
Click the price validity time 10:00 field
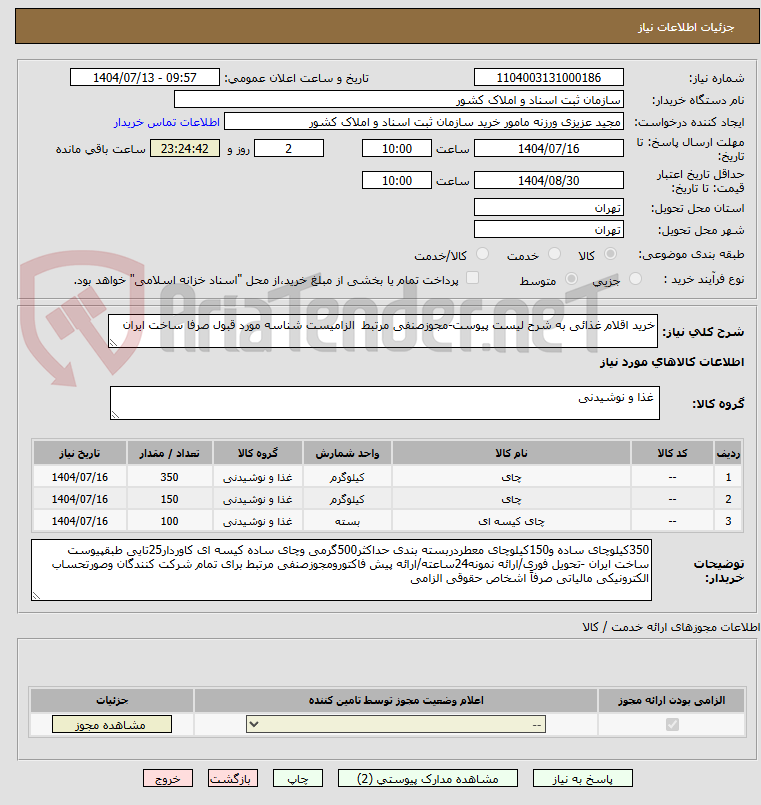coord(397,180)
